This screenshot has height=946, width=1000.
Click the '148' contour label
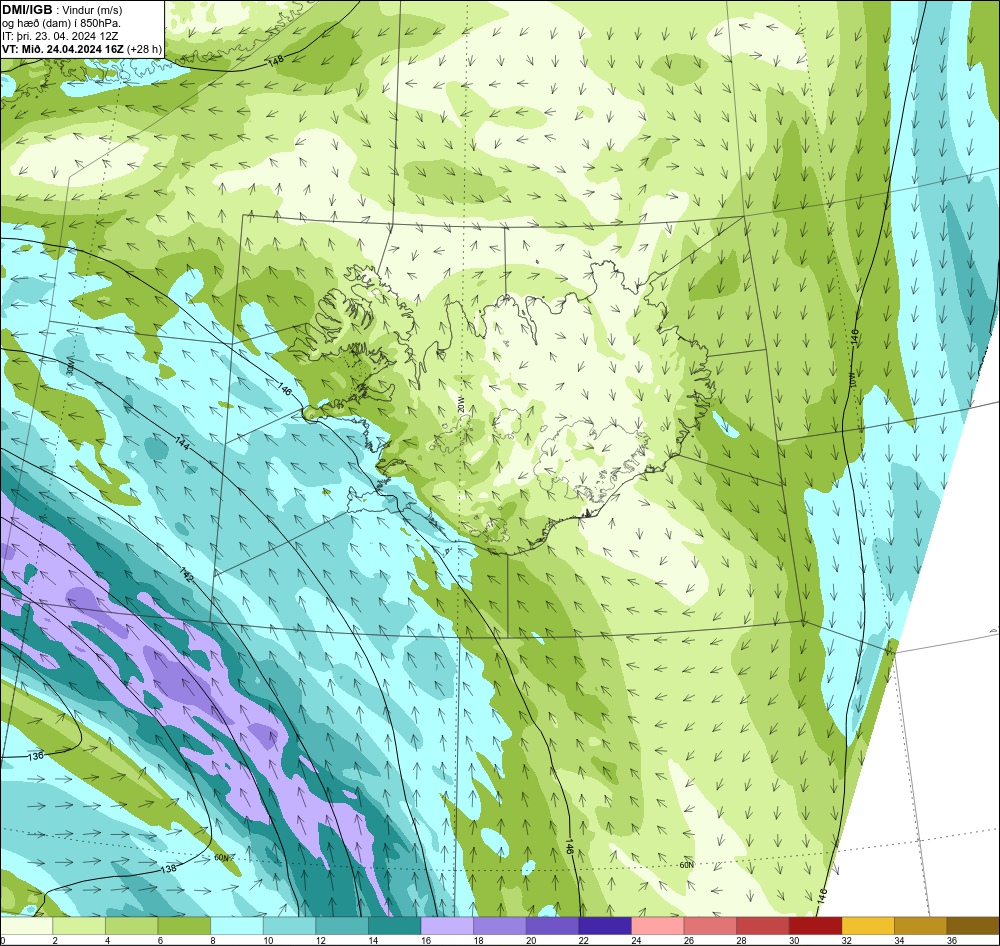tap(276, 62)
